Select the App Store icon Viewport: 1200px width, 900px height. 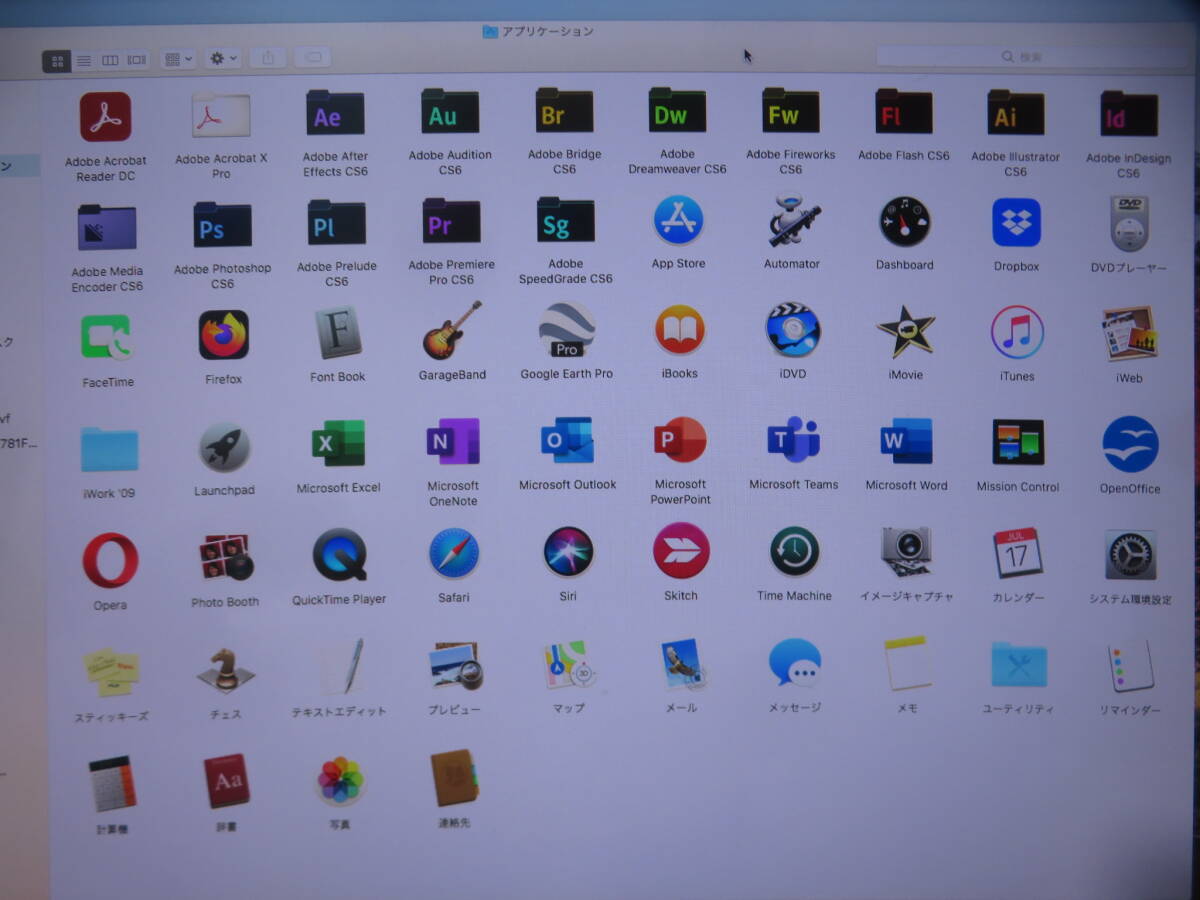(x=679, y=220)
